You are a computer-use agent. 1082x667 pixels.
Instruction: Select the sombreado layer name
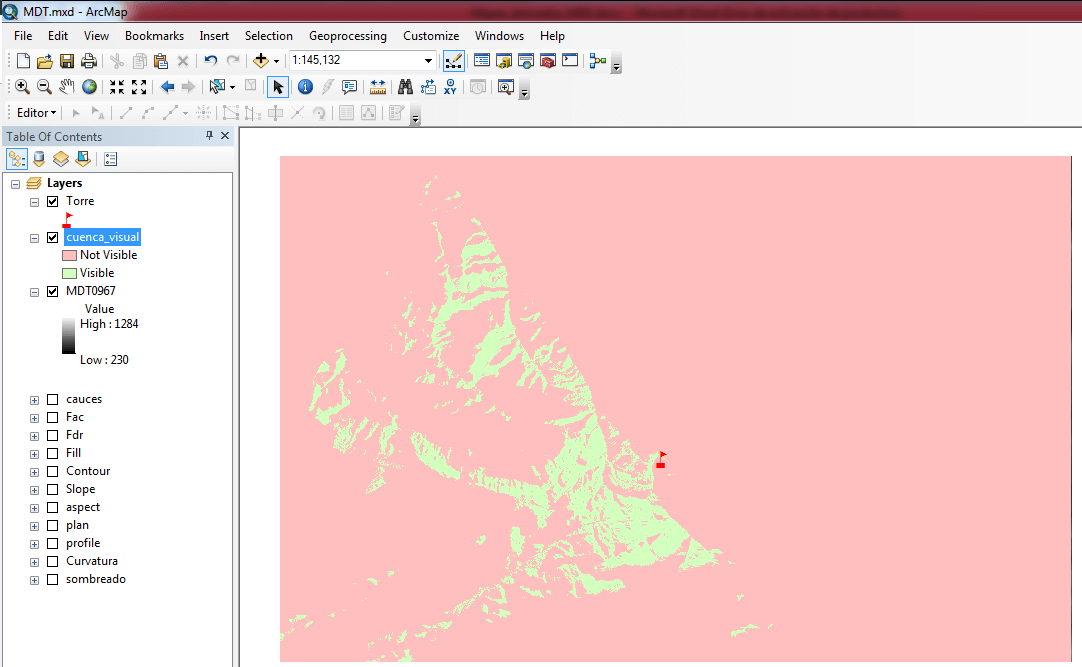tap(96, 579)
